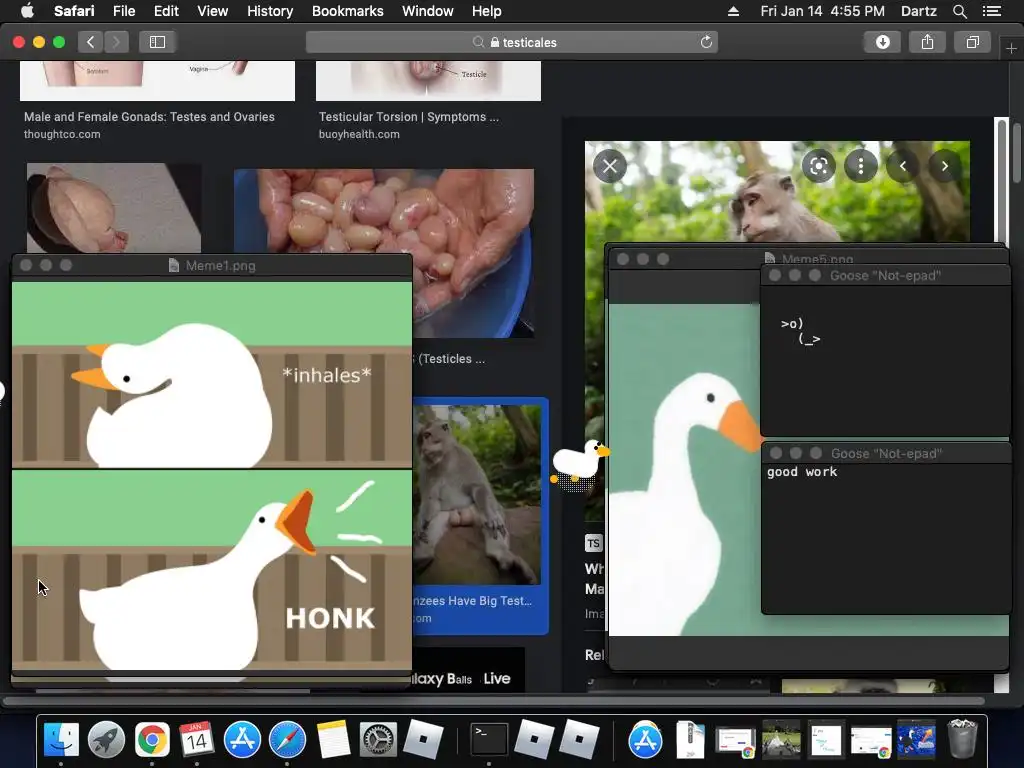Image resolution: width=1024 pixels, height=768 pixels.
Task: Toggle the Safari sidebar button
Action: [x=157, y=42]
